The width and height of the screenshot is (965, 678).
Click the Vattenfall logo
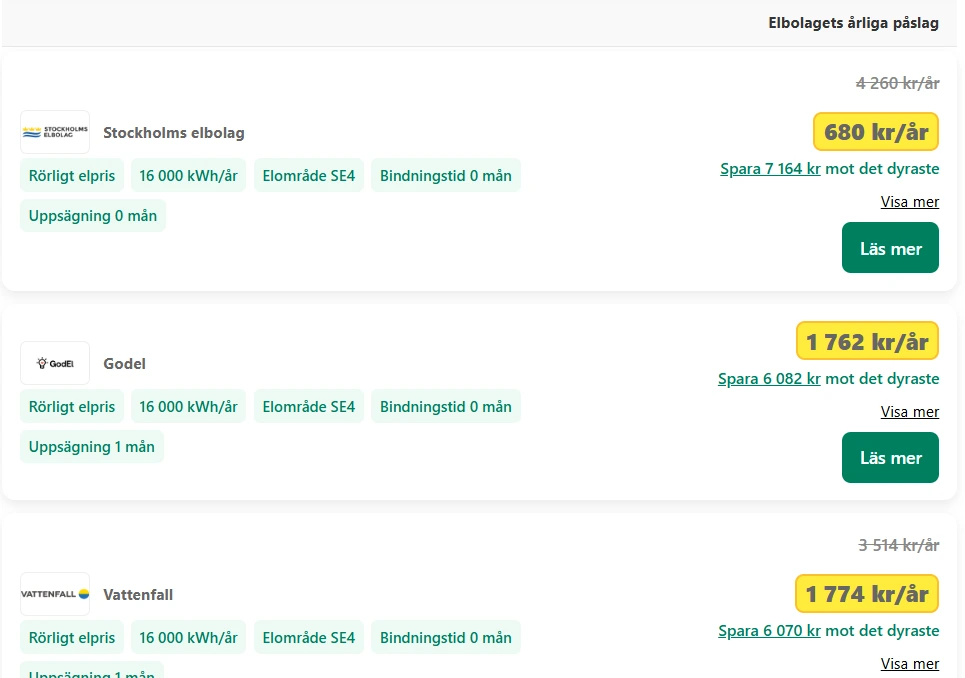(55, 594)
